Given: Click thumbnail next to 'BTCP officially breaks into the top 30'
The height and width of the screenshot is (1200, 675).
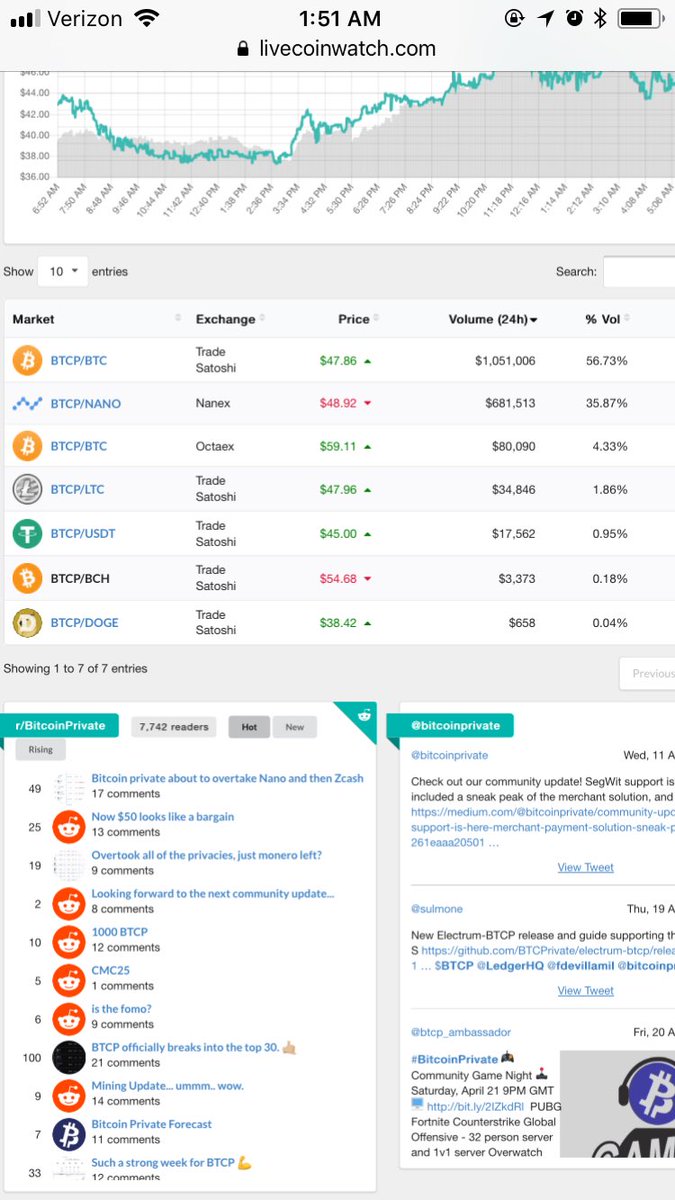Looking at the screenshot, I should [69, 1056].
